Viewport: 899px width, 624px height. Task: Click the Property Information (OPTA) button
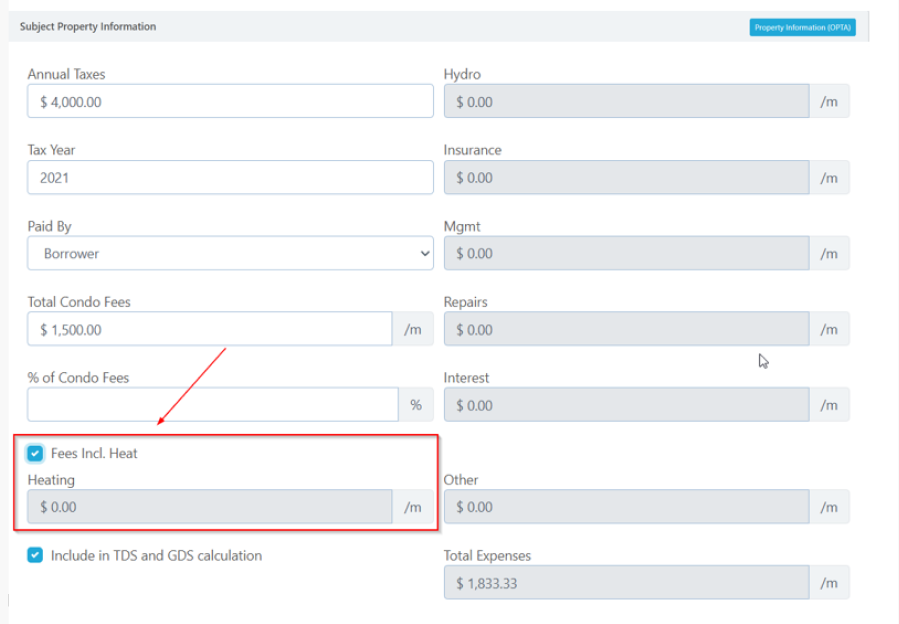tap(802, 28)
